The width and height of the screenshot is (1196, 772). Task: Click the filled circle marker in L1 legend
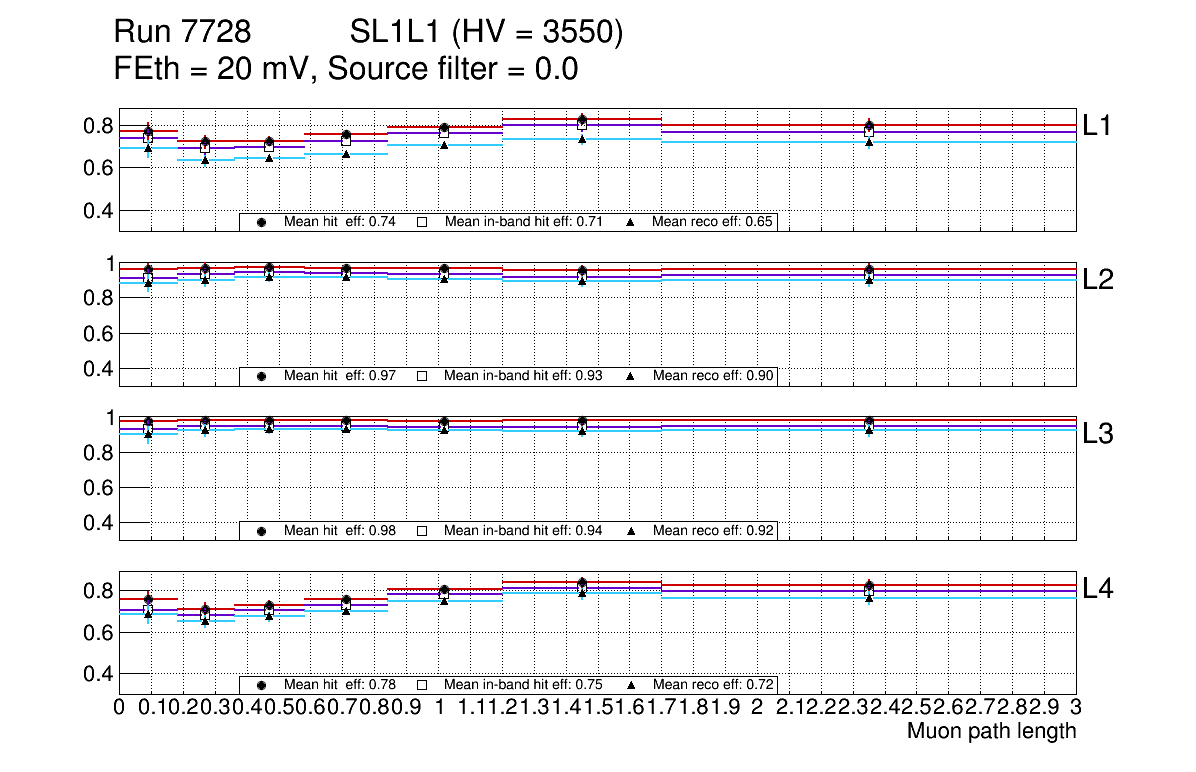pyautogui.click(x=261, y=222)
